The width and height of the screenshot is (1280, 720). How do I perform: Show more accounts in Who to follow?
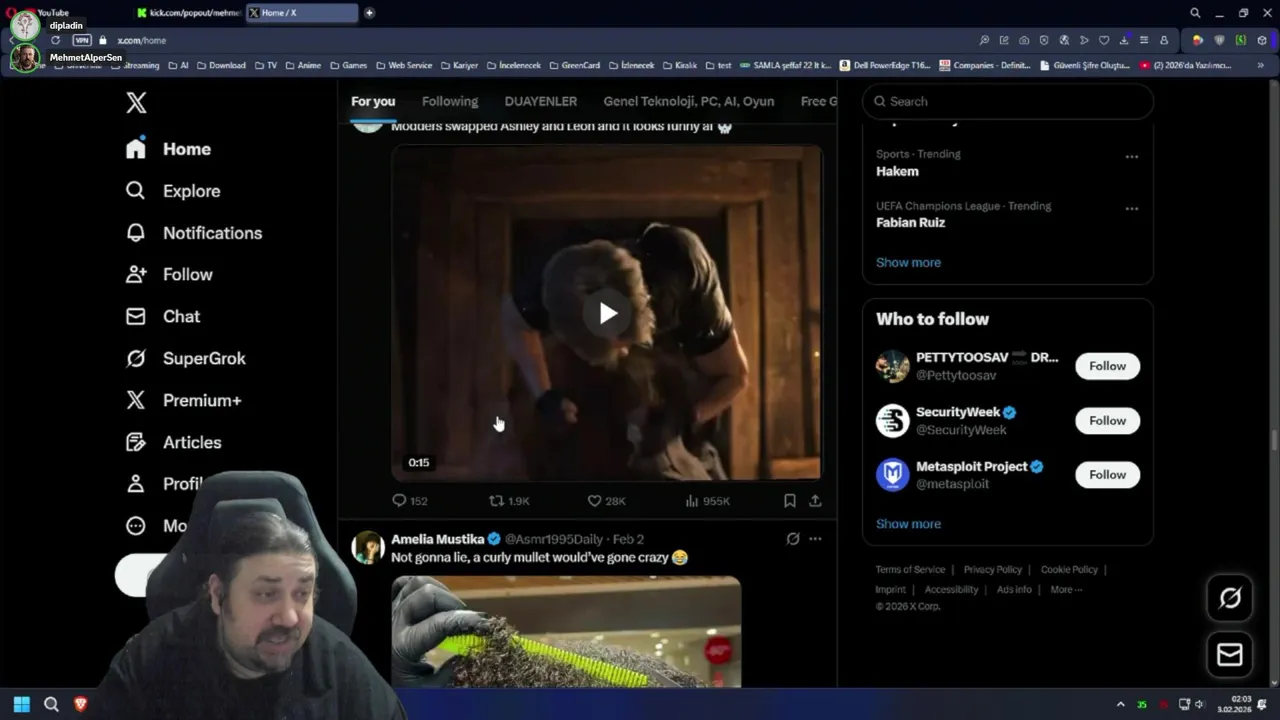click(x=908, y=524)
